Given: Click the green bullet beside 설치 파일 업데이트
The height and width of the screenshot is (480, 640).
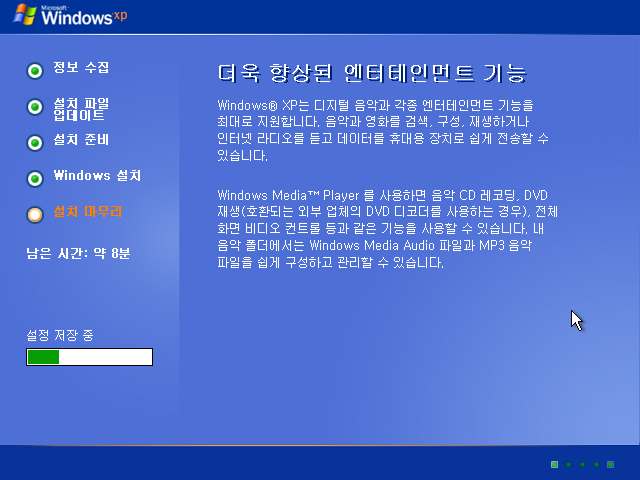Looking at the screenshot, I should click(35, 107).
